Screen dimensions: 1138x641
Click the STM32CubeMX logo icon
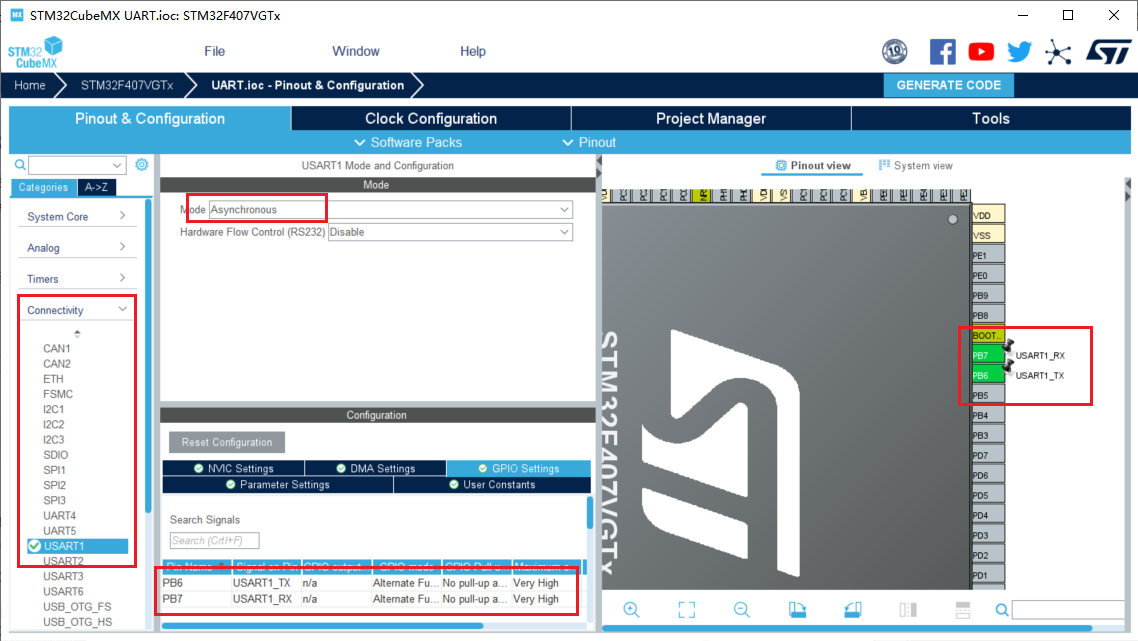(x=36, y=52)
